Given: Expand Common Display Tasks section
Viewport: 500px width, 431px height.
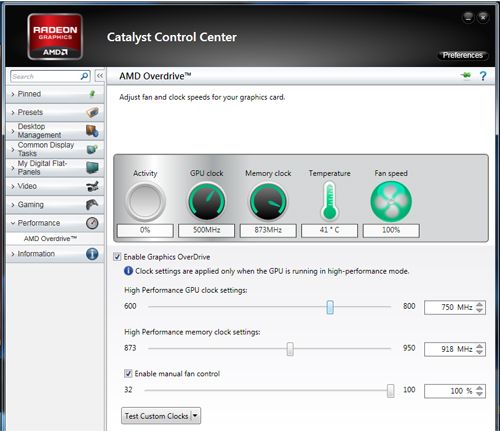Looking at the screenshot, I should [13, 150].
